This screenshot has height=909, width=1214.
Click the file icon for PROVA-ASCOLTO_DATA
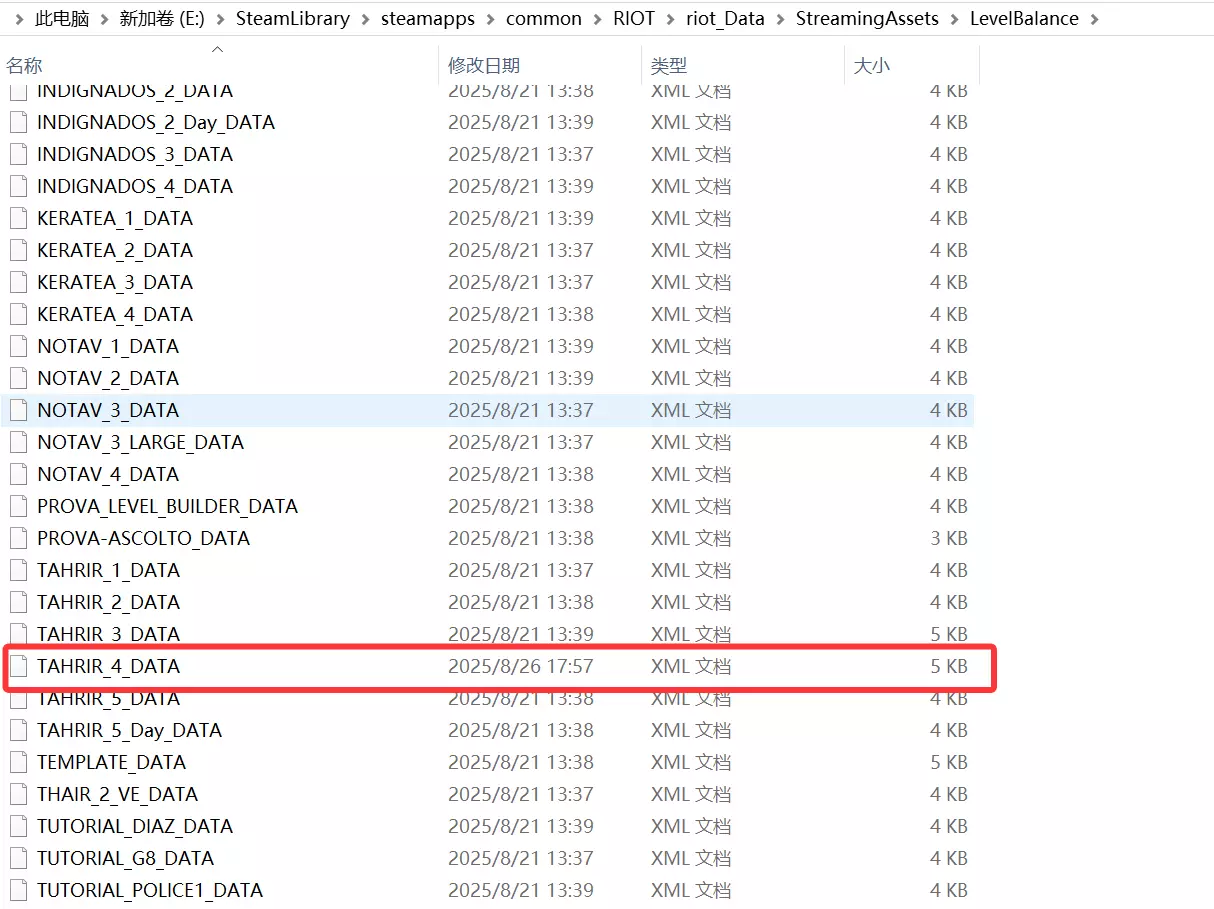pos(18,538)
